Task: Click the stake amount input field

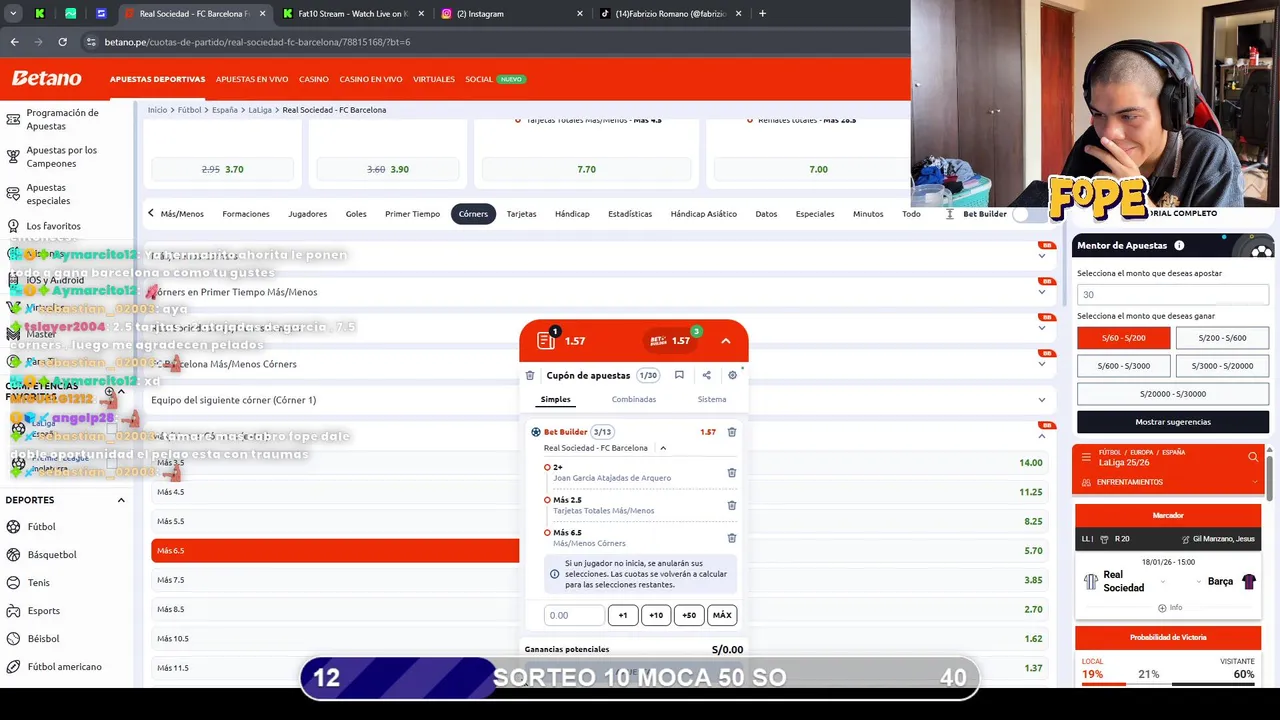Action: pyautogui.click(x=574, y=615)
